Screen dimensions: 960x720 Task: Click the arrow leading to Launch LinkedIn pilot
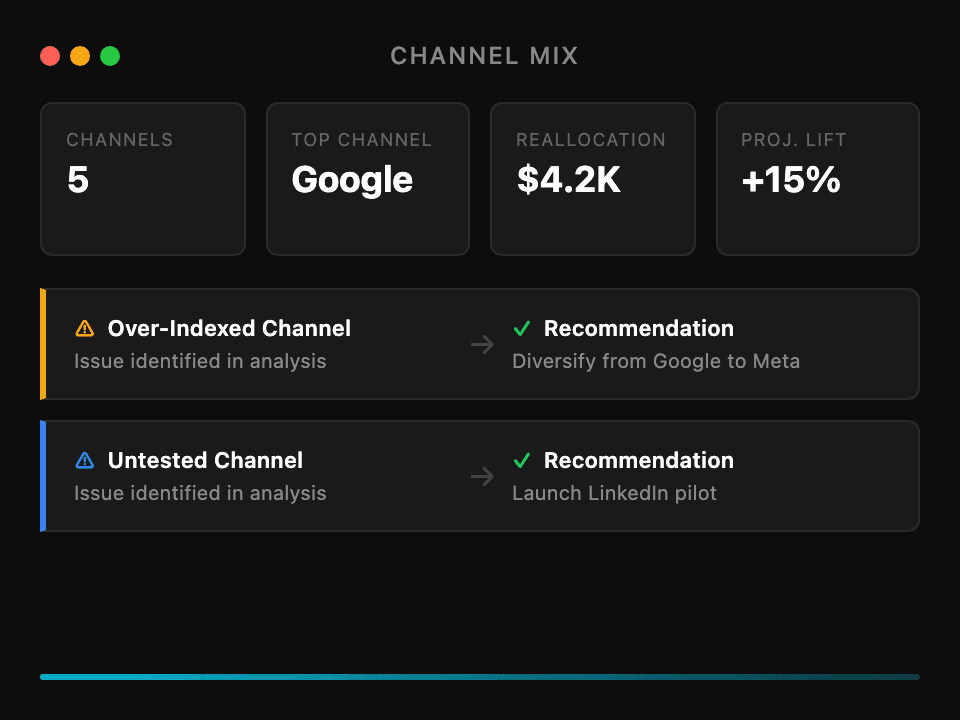482,476
